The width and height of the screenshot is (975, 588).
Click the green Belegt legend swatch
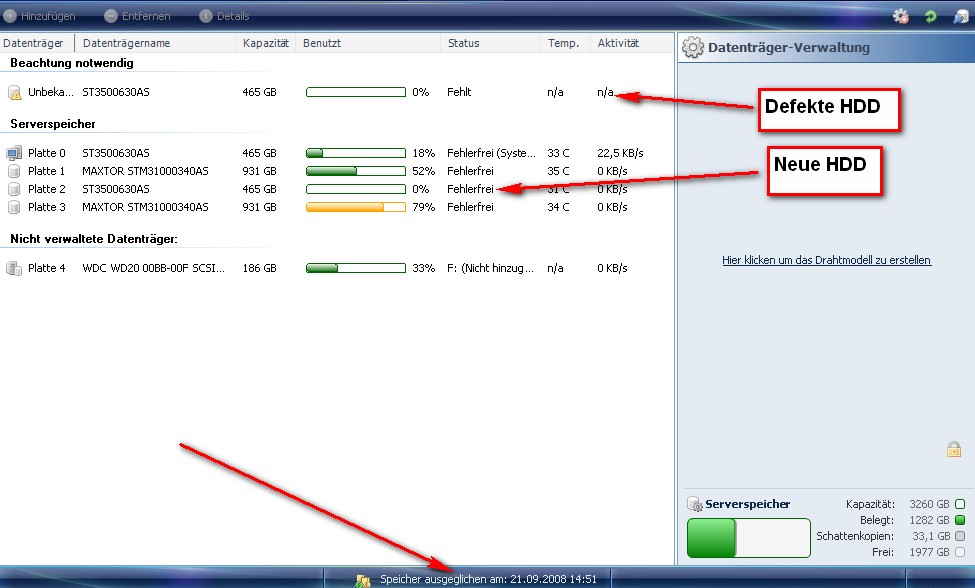point(960,520)
